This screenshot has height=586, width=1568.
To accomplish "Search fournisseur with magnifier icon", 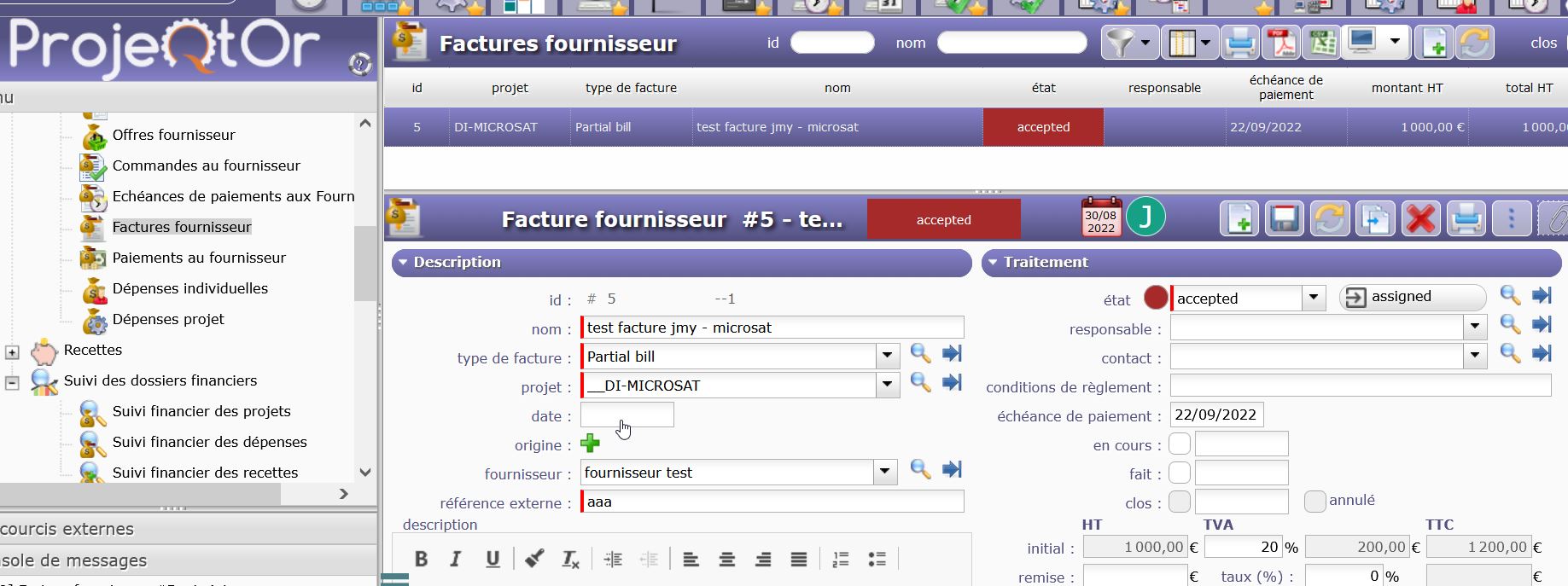I will [x=920, y=469].
